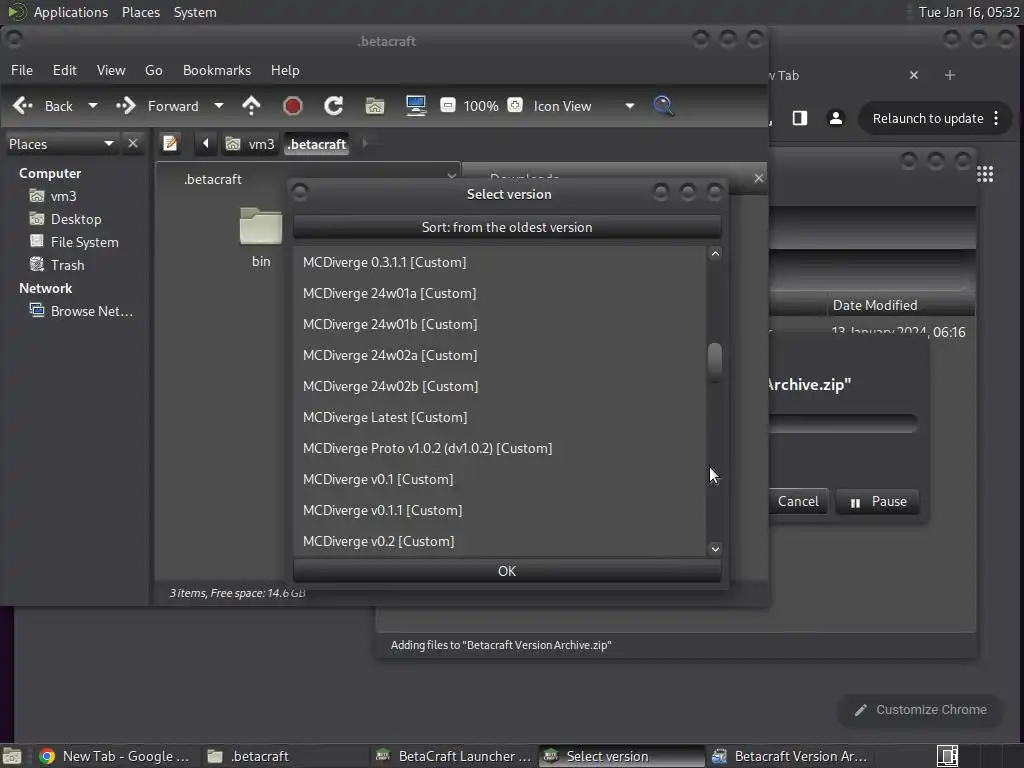Image resolution: width=1024 pixels, height=768 pixels.
Task: Add a new Chrome tab with plus
Action: click(950, 75)
